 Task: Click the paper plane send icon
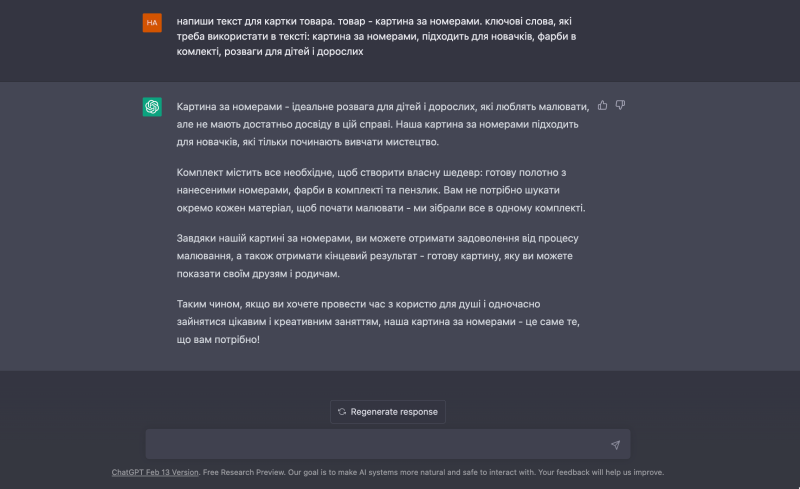pyautogui.click(x=615, y=445)
